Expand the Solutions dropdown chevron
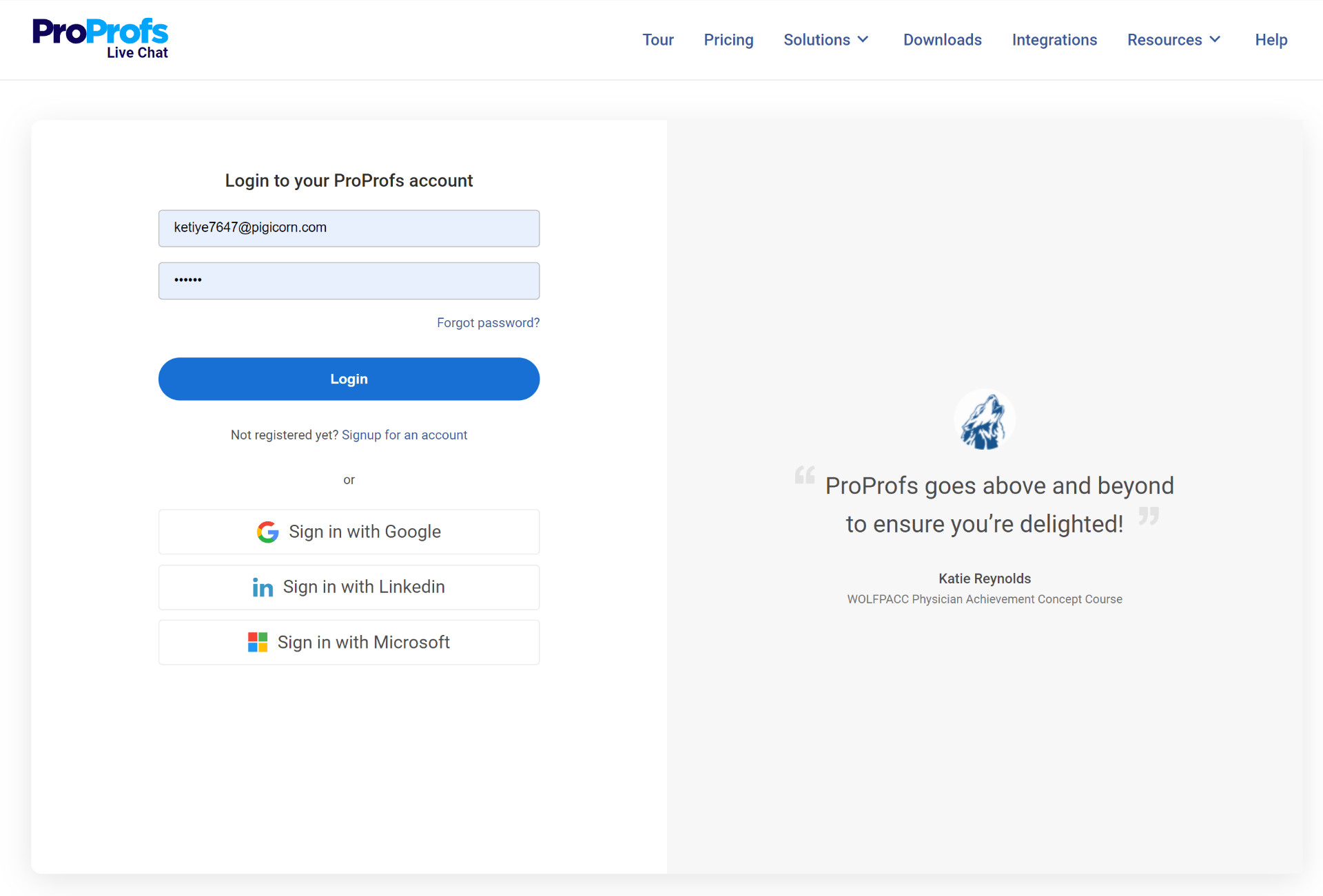Viewport: 1323px width, 896px height. coord(863,39)
